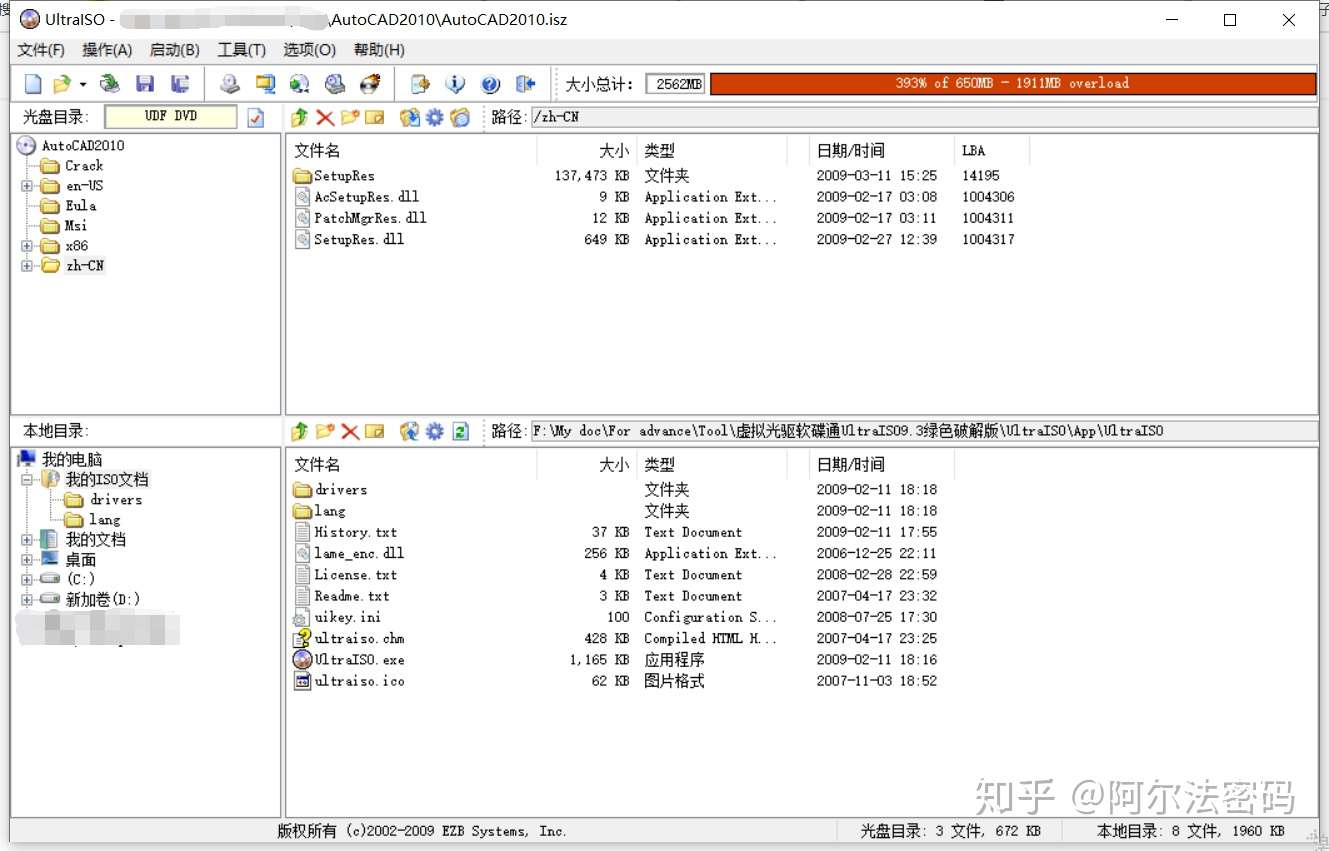Screen dimensions: 1329x851
Task: Click the 2562MB total size field
Action: coord(676,84)
